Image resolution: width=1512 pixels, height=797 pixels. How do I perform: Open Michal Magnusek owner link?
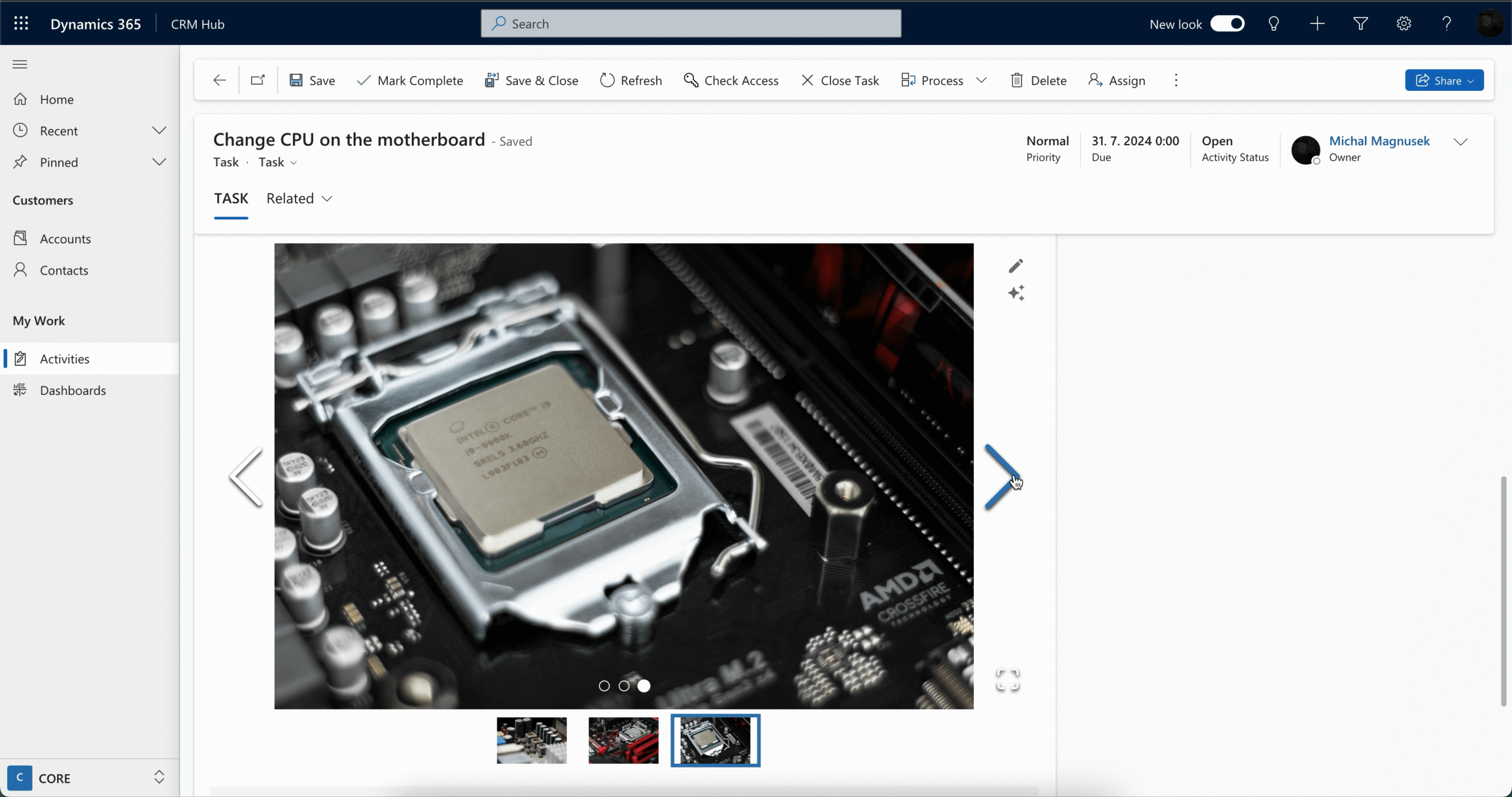click(1379, 141)
